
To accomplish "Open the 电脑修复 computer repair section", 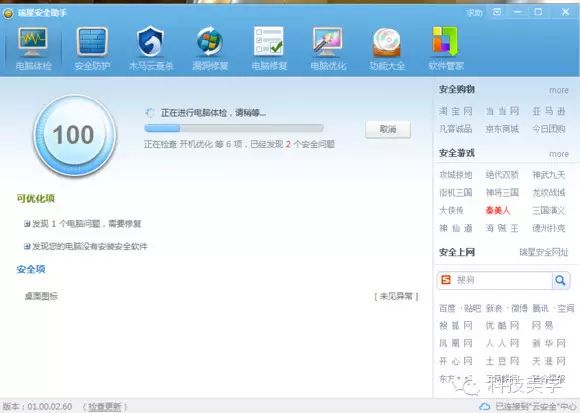I will [269, 49].
